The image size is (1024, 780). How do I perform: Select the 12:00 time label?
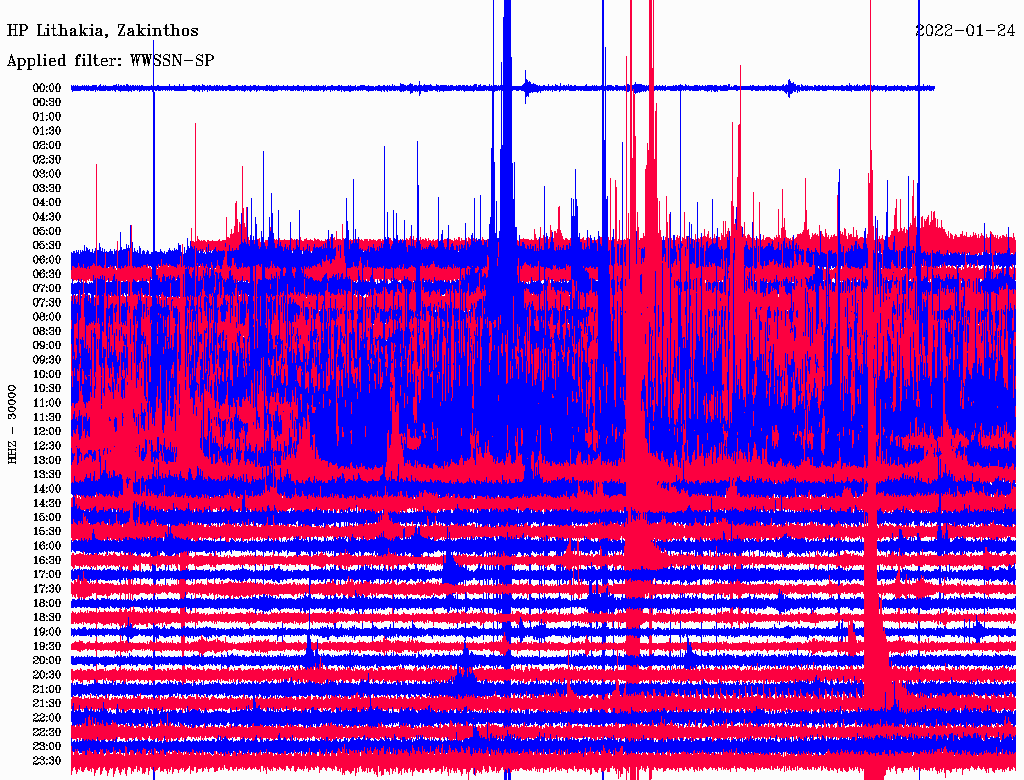point(47,431)
